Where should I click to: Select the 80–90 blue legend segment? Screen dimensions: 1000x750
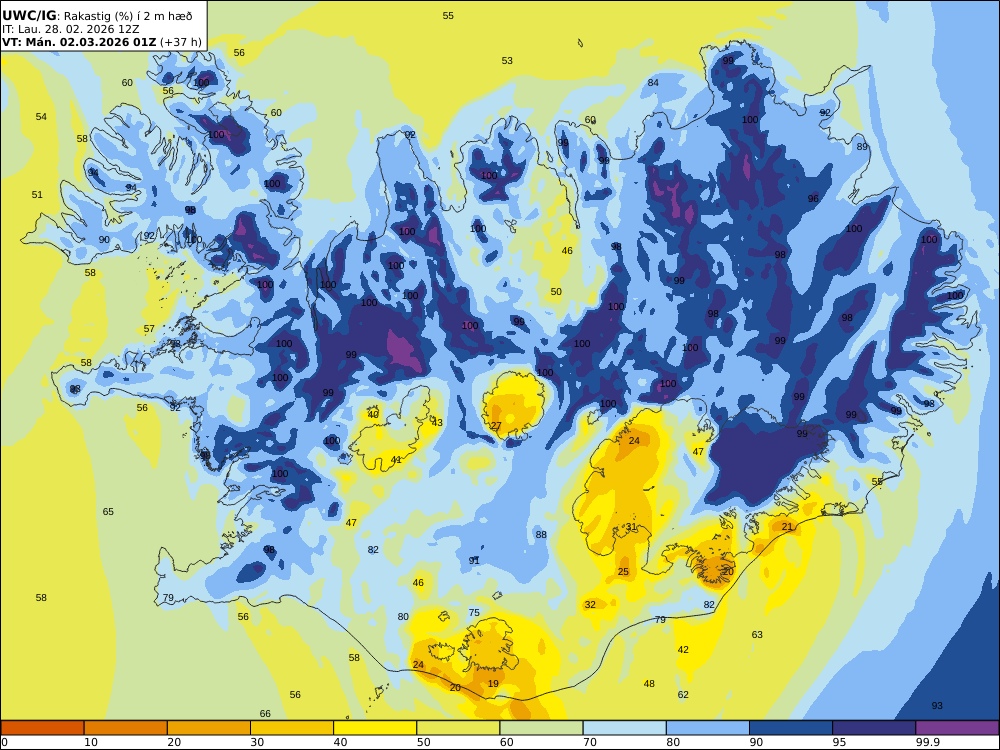click(x=708, y=728)
